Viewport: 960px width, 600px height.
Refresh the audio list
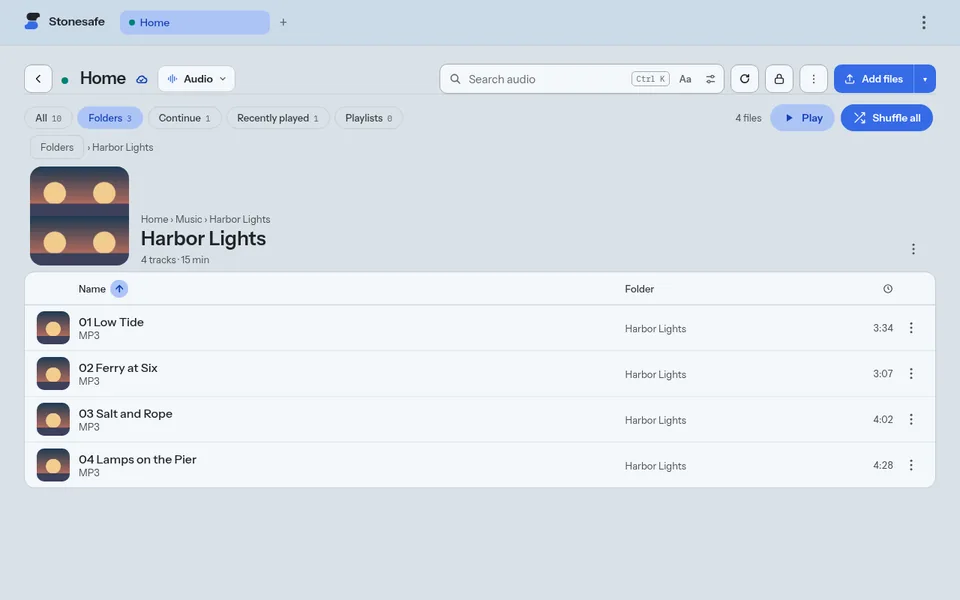point(744,79)
